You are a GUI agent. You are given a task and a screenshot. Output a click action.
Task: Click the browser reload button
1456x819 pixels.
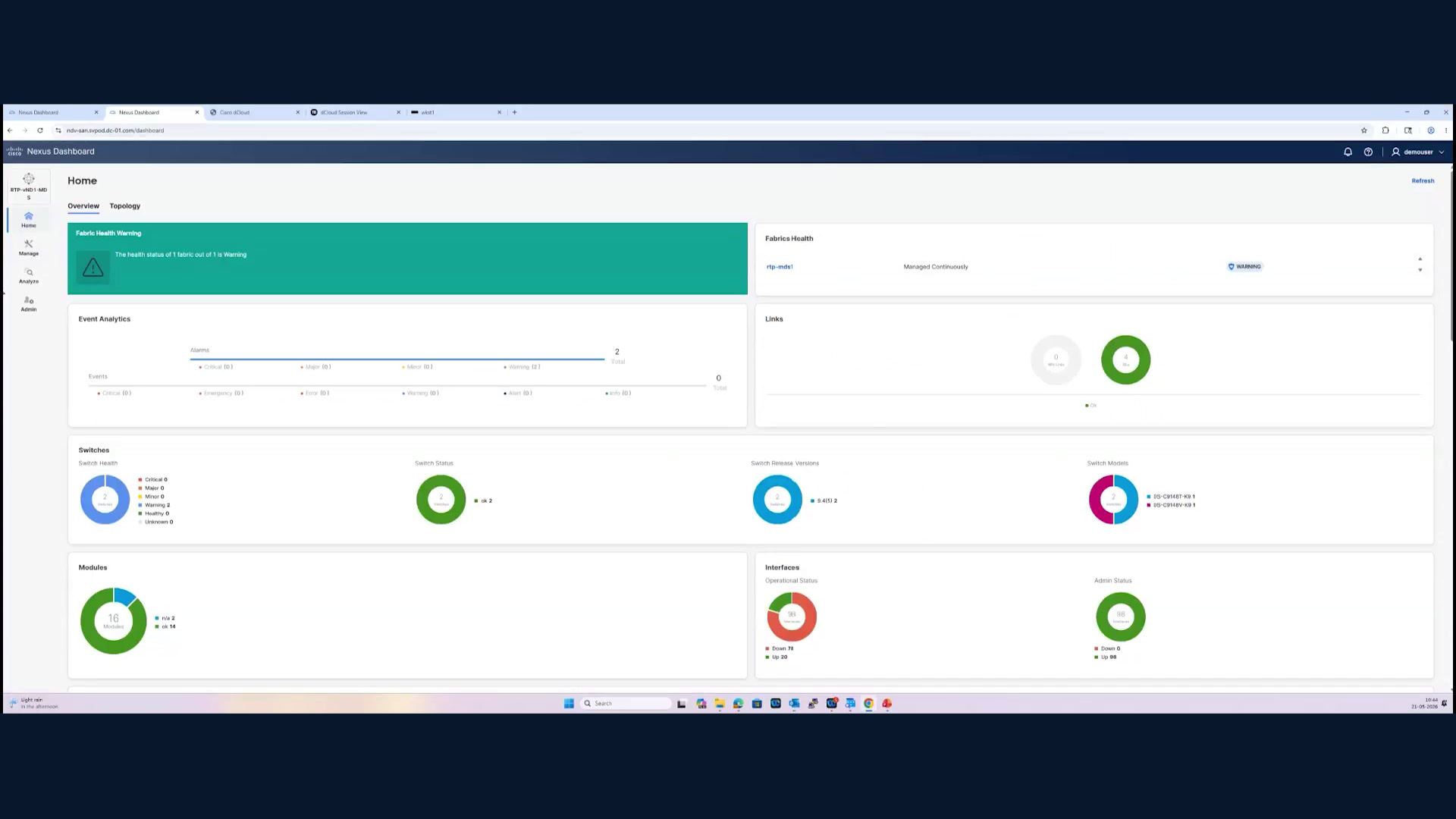point(40,130)
